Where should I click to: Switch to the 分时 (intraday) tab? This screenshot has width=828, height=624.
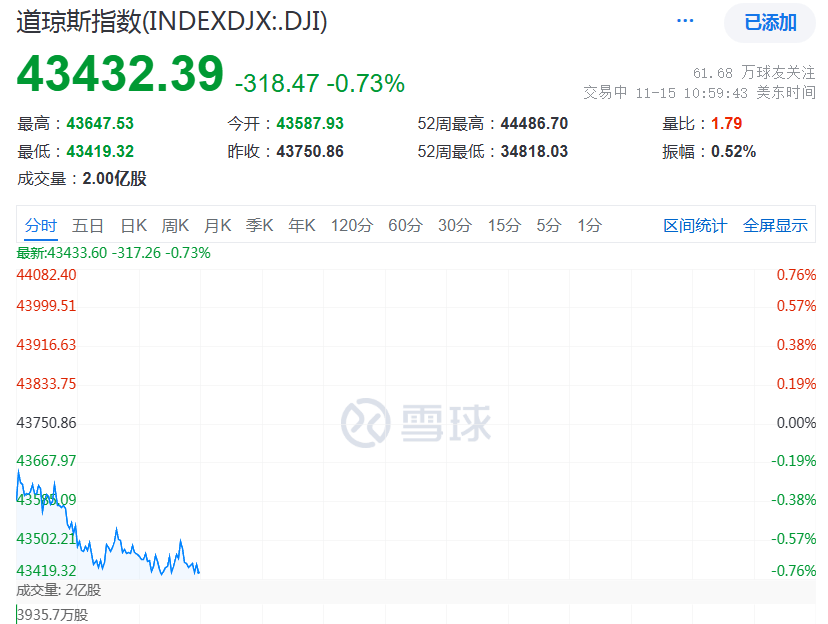pos(41,226)
